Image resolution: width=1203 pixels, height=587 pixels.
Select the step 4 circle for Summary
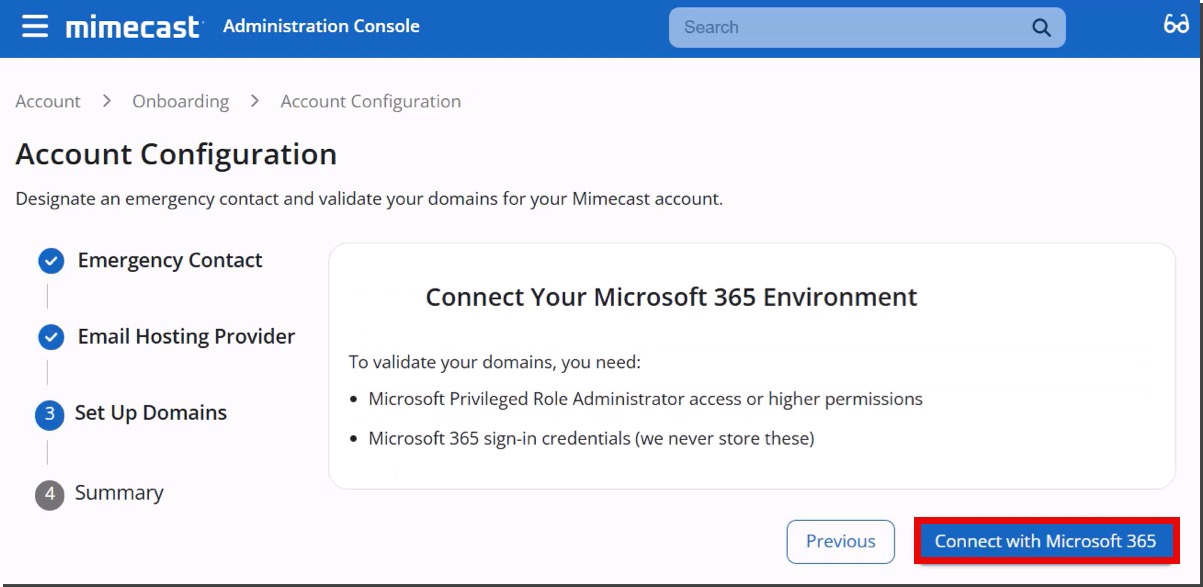51,492
